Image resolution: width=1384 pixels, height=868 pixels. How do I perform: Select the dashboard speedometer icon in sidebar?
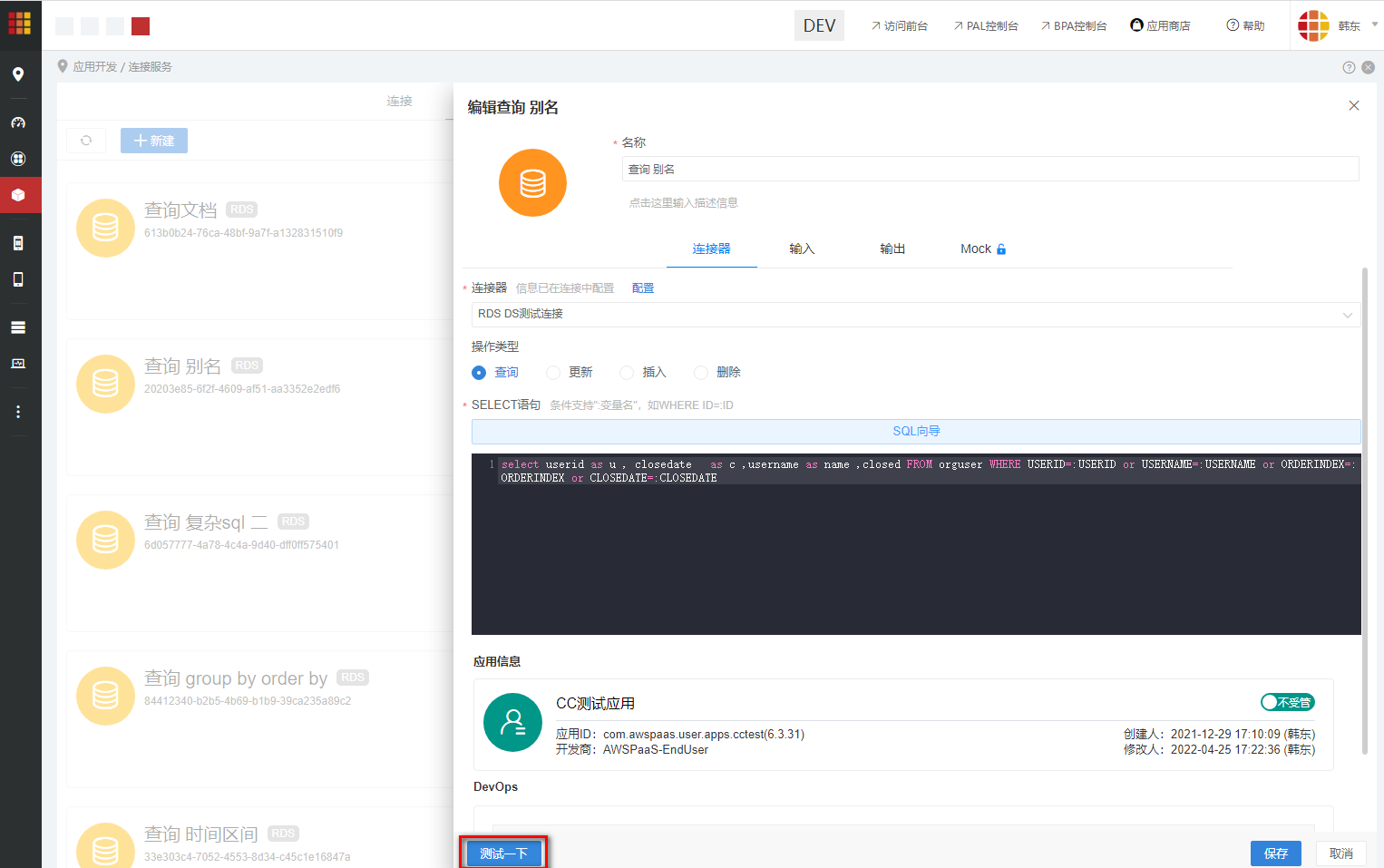[20, 122]
